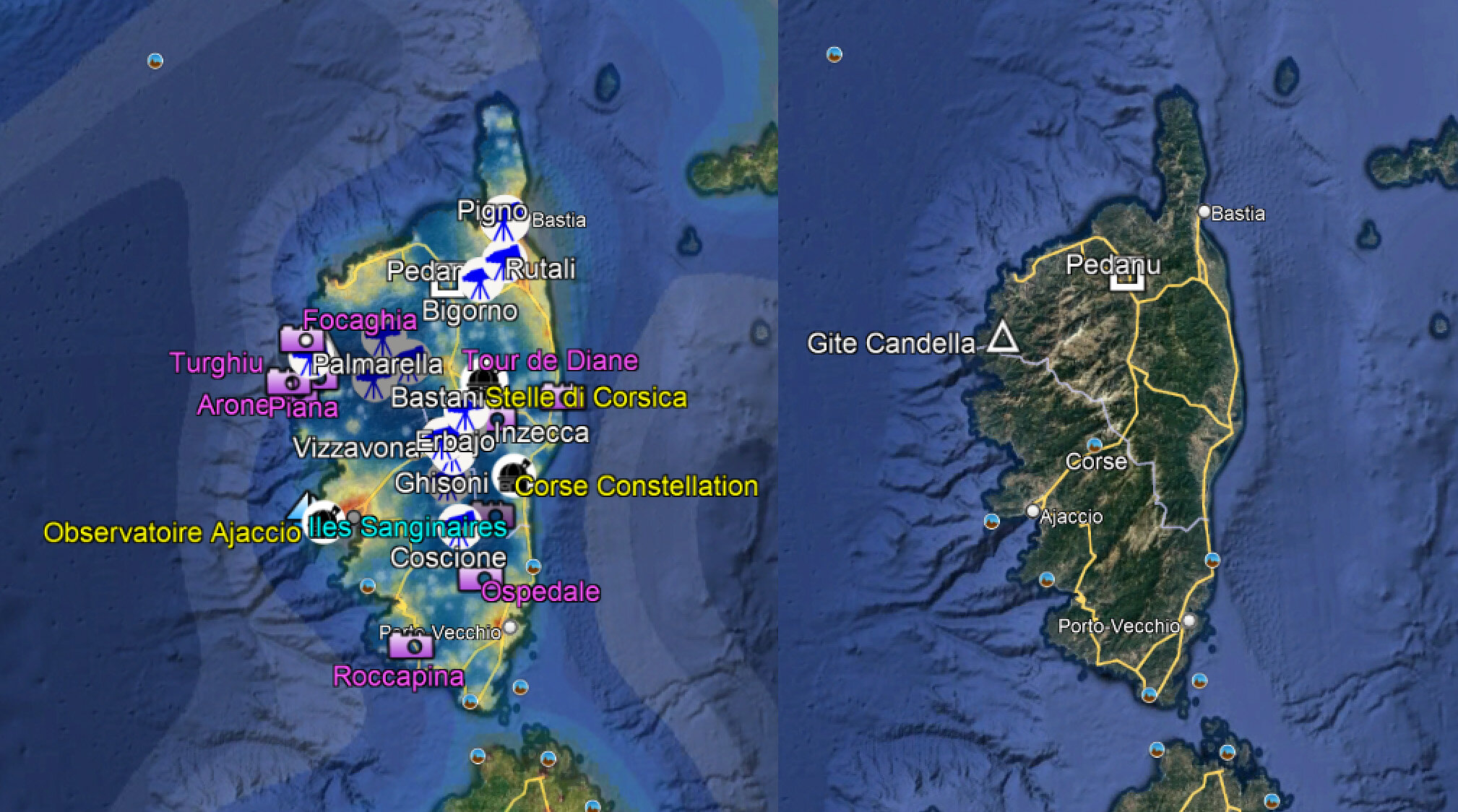
Task: Click the Gite Candella text label
Action: point(890,344)
